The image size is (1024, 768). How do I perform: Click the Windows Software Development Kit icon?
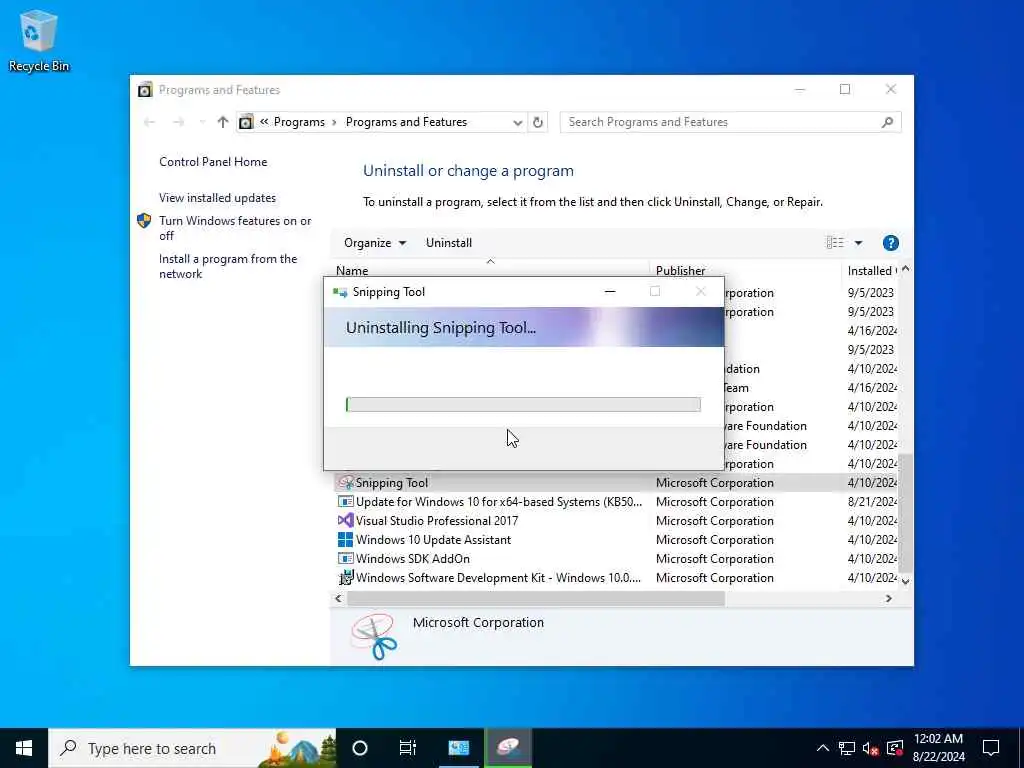pyautogui.click(x=345, y=577)
